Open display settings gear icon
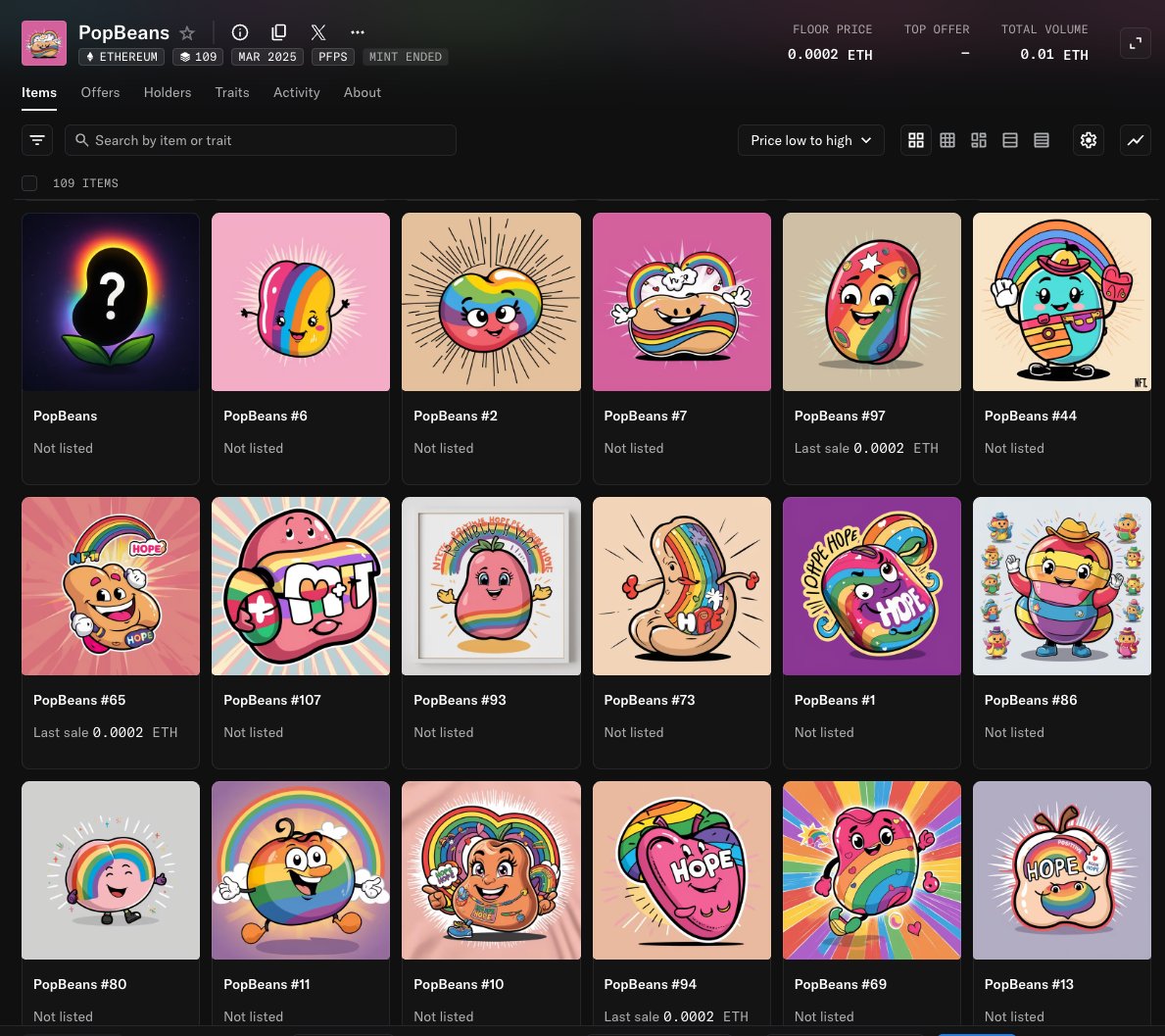The height and width of the screenshot is (1036, 1165). [x=1089, y=140]
